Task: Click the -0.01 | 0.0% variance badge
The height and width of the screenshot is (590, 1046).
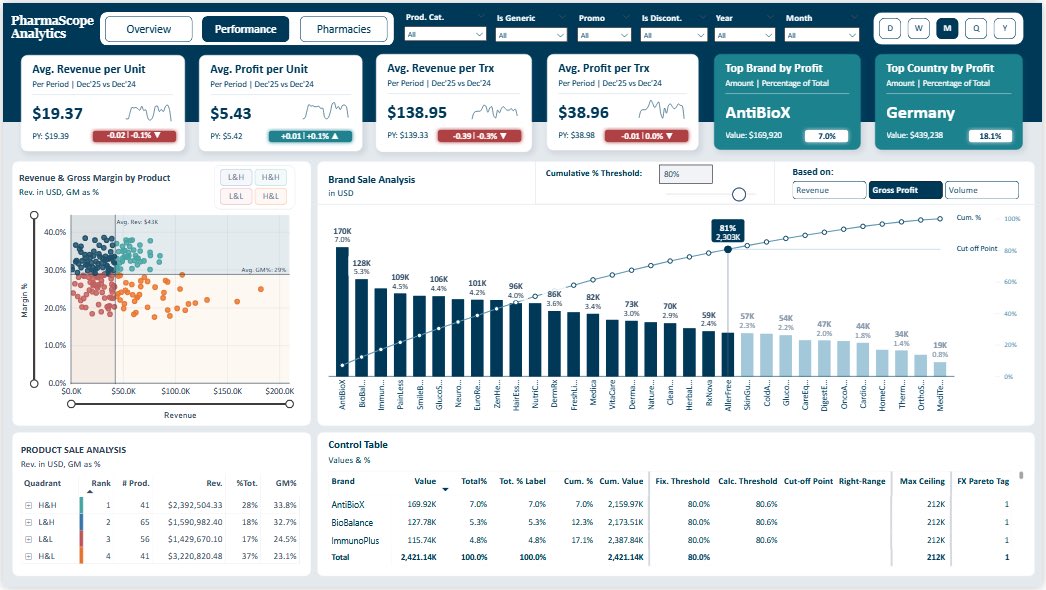Action: pos(647,136)
